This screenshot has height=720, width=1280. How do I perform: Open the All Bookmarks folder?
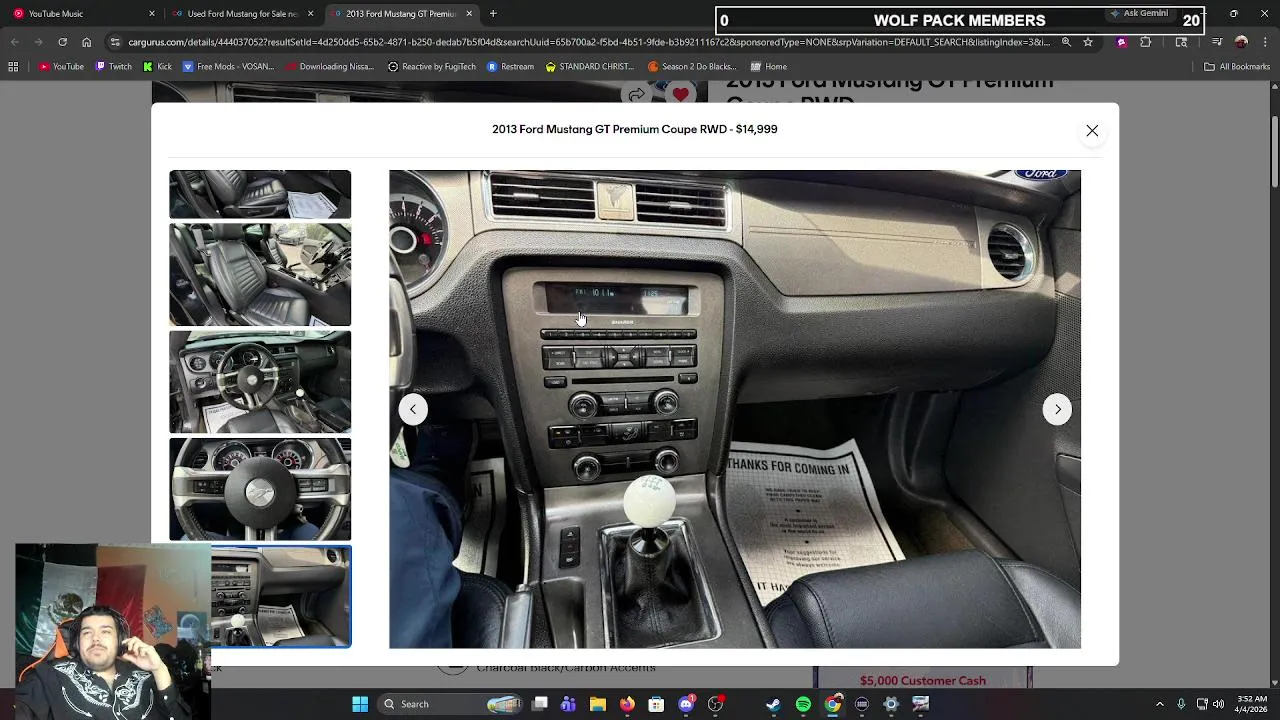(x=1237, y=67)
